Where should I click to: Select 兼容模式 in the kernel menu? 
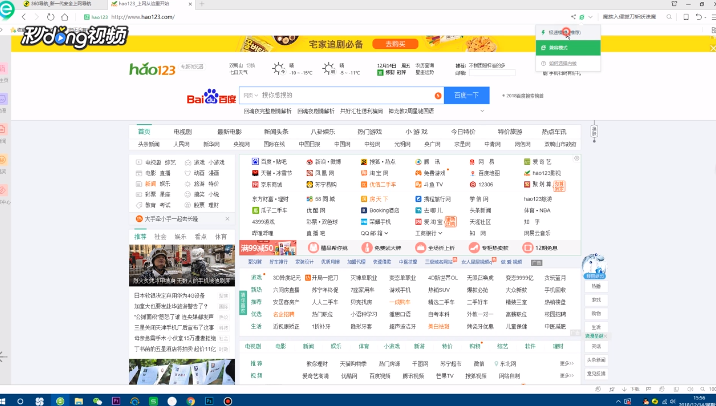[568, 47]
